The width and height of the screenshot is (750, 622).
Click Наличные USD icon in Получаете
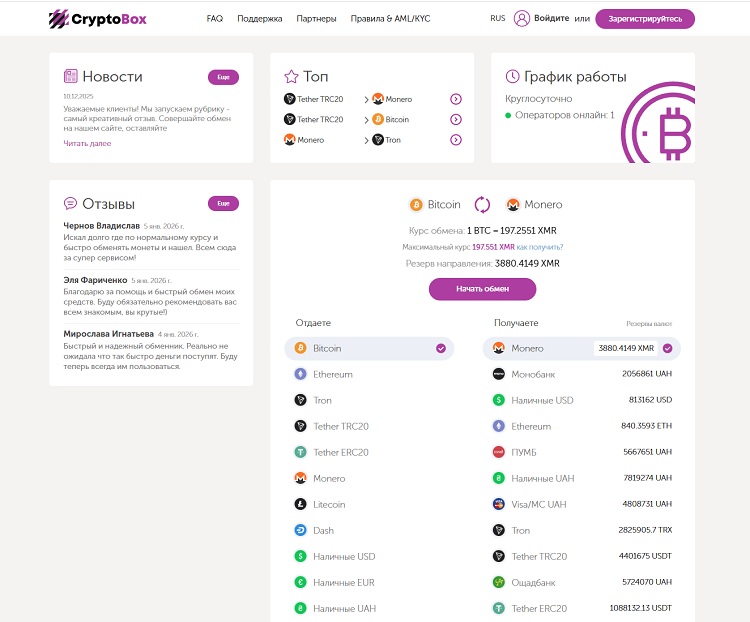499,400
